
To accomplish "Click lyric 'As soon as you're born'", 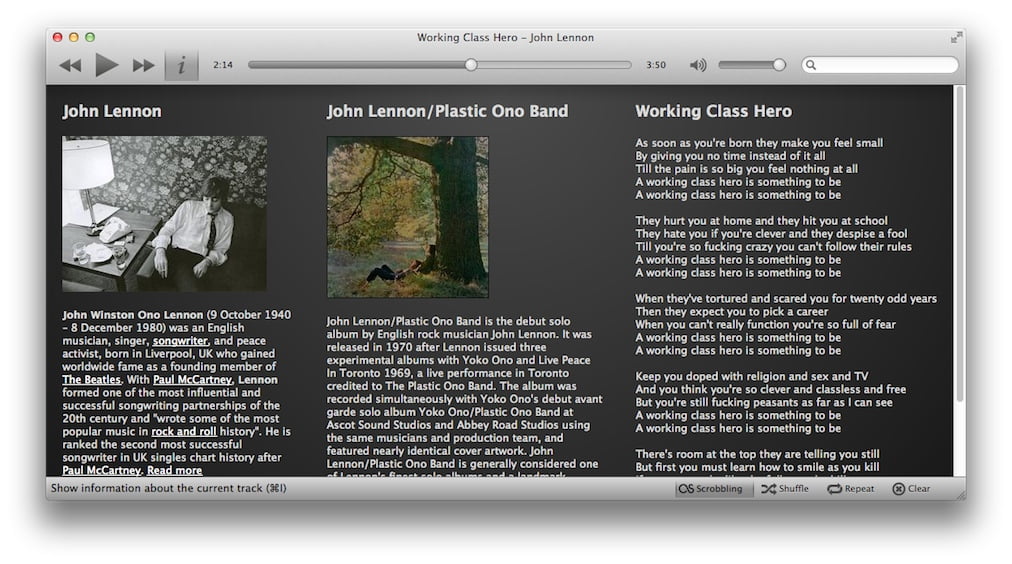I will tap(759, 143).
